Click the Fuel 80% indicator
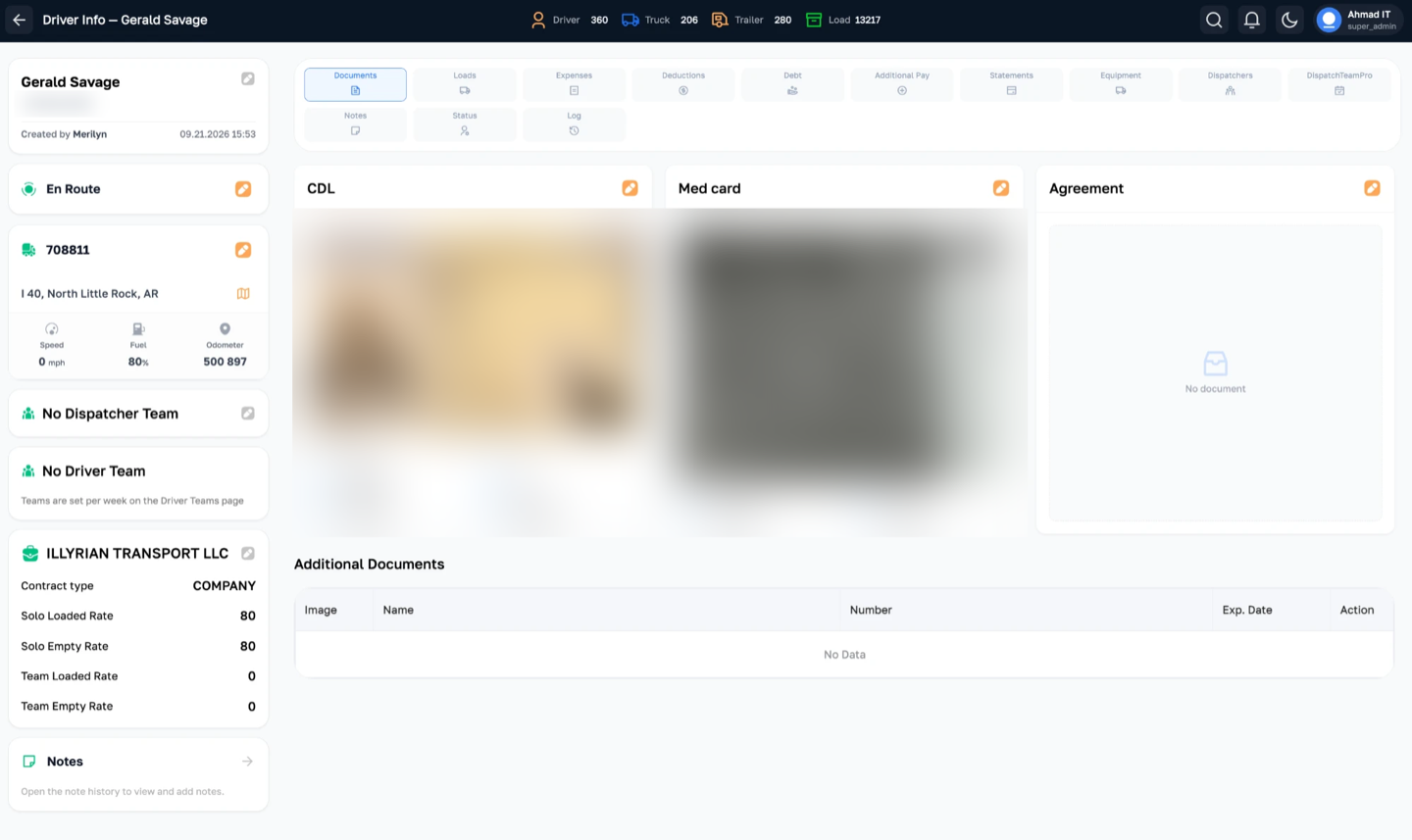Viewport: 1412px width, 840px height. click(x=138, y=345)
